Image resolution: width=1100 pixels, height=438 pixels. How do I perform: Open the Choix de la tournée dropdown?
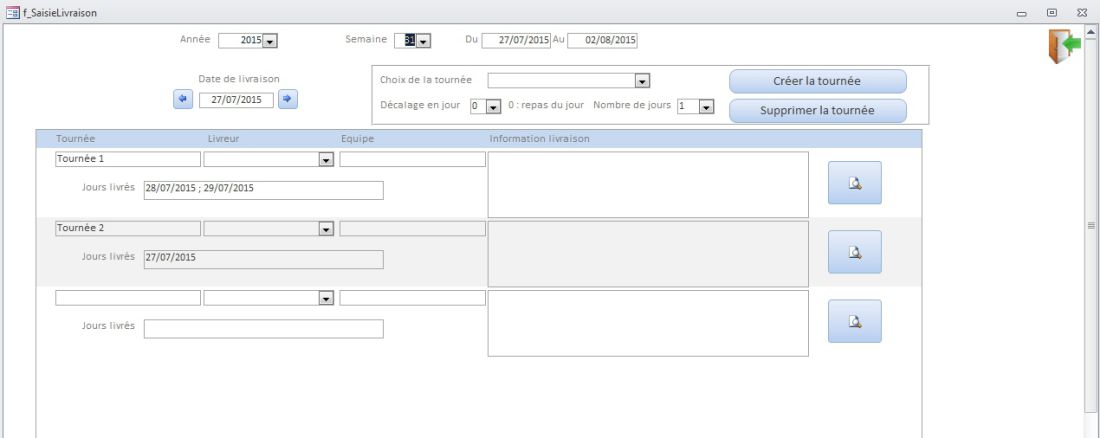click(643, 80)
